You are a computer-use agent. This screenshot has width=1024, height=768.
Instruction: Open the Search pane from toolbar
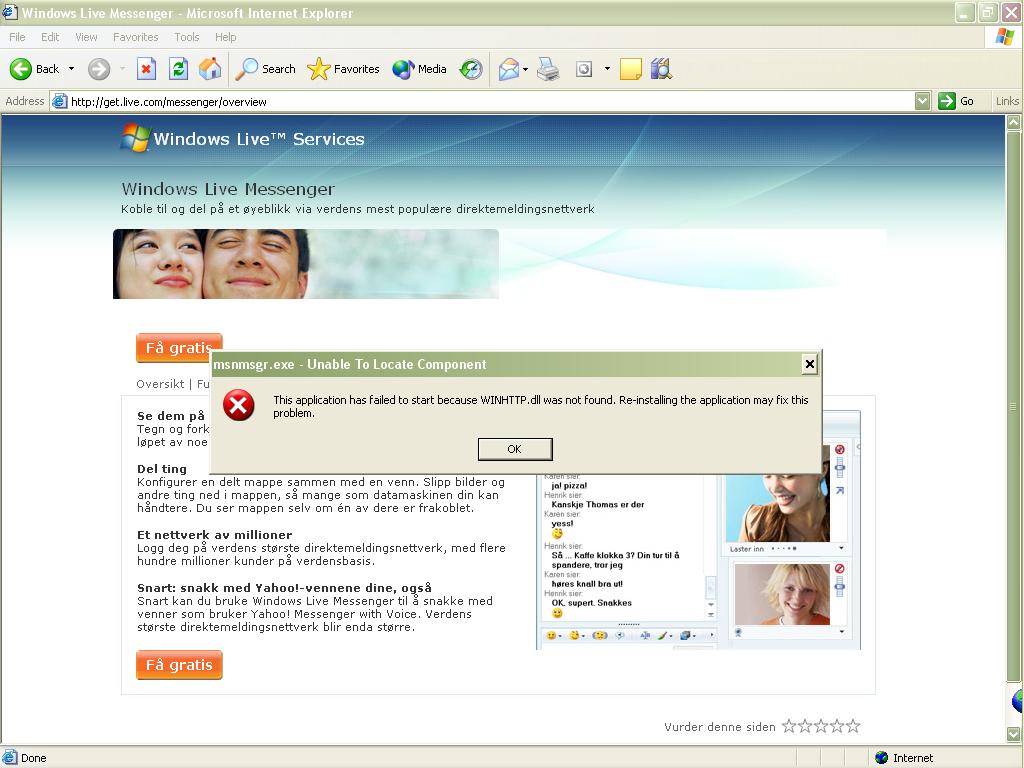coord(265,69)
